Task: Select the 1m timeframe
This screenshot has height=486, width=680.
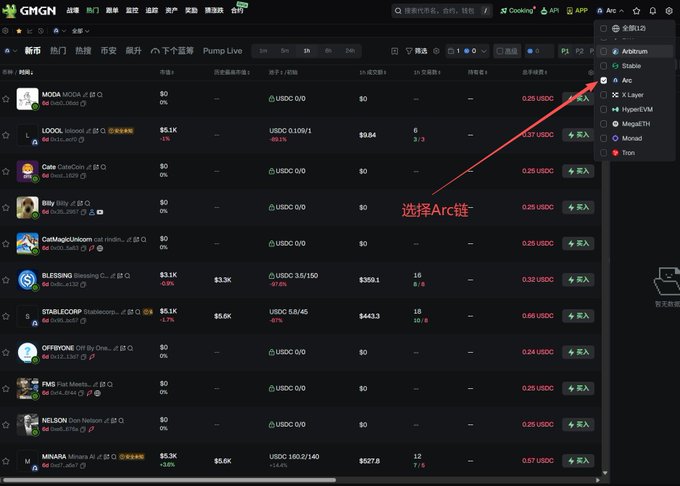Action: [263, 51]
